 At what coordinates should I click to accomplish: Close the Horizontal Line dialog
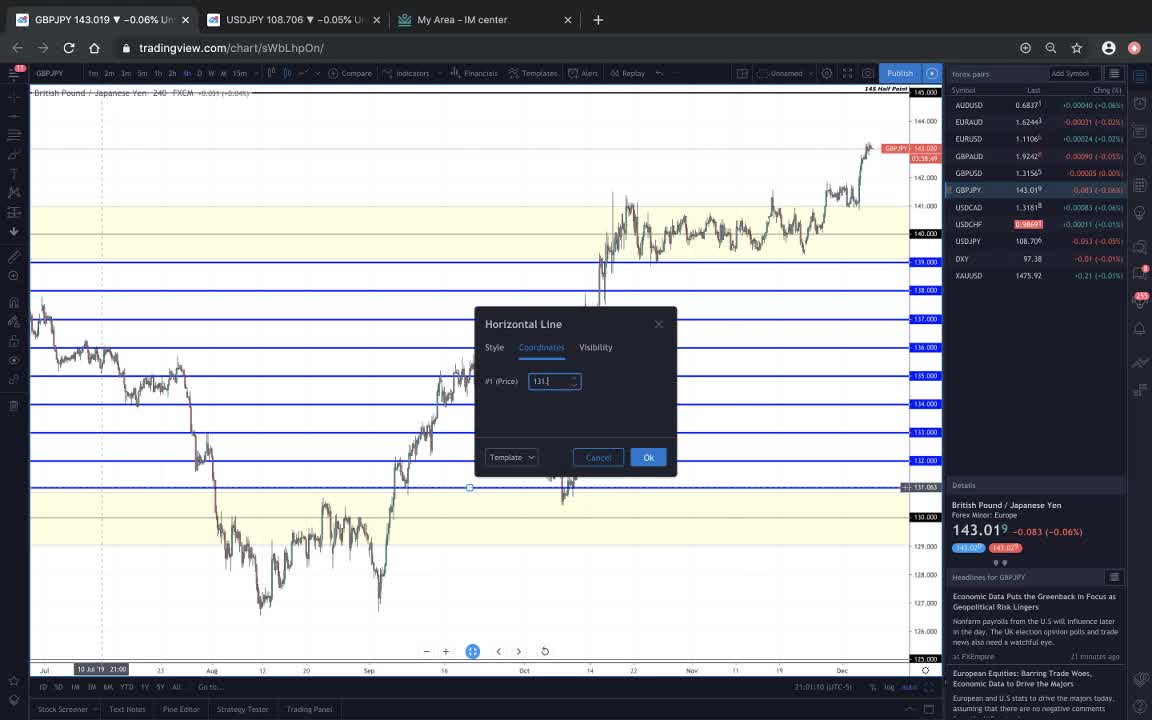pos(658,324)
